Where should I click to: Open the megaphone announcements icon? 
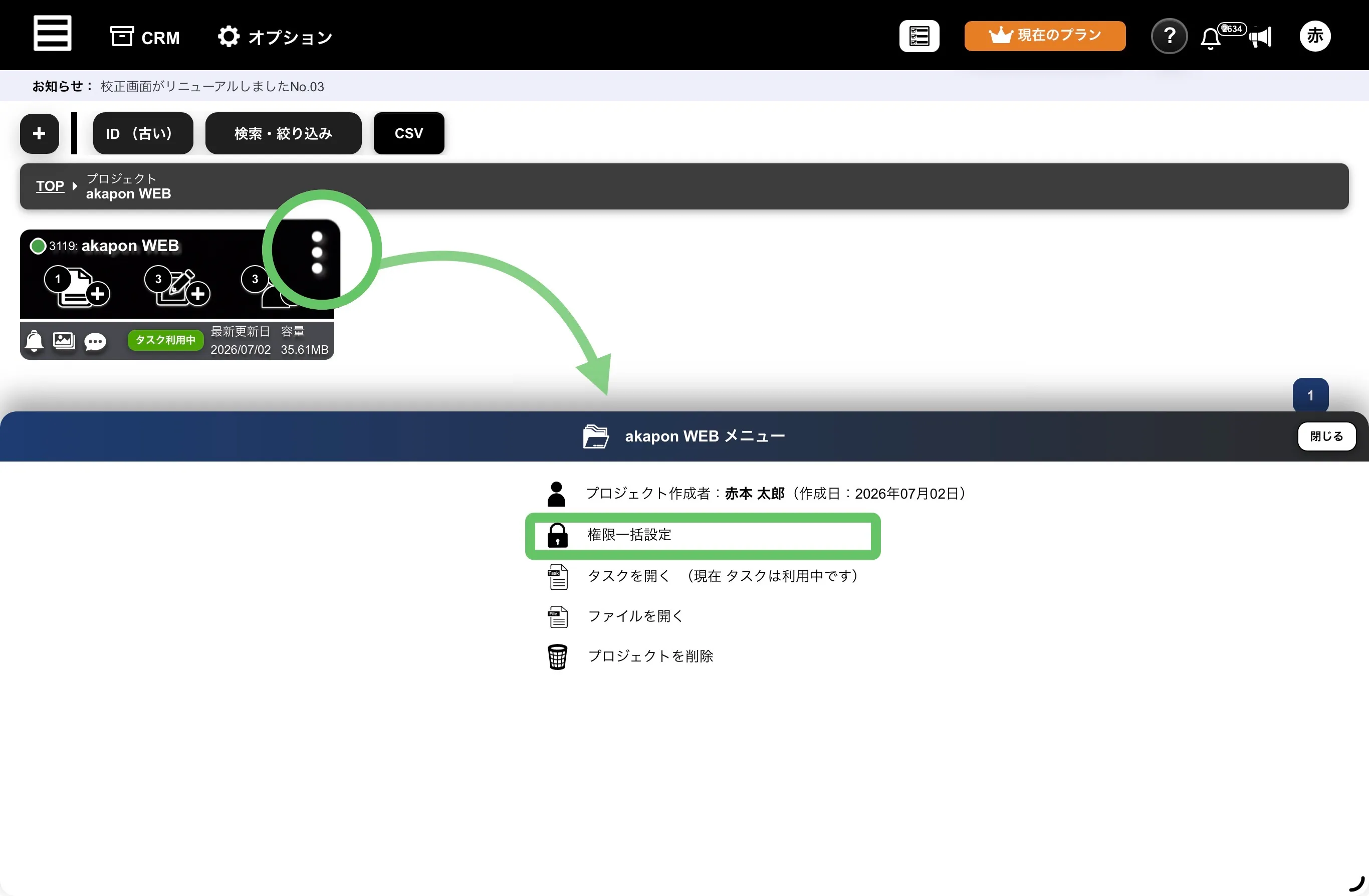[1260, 38]
